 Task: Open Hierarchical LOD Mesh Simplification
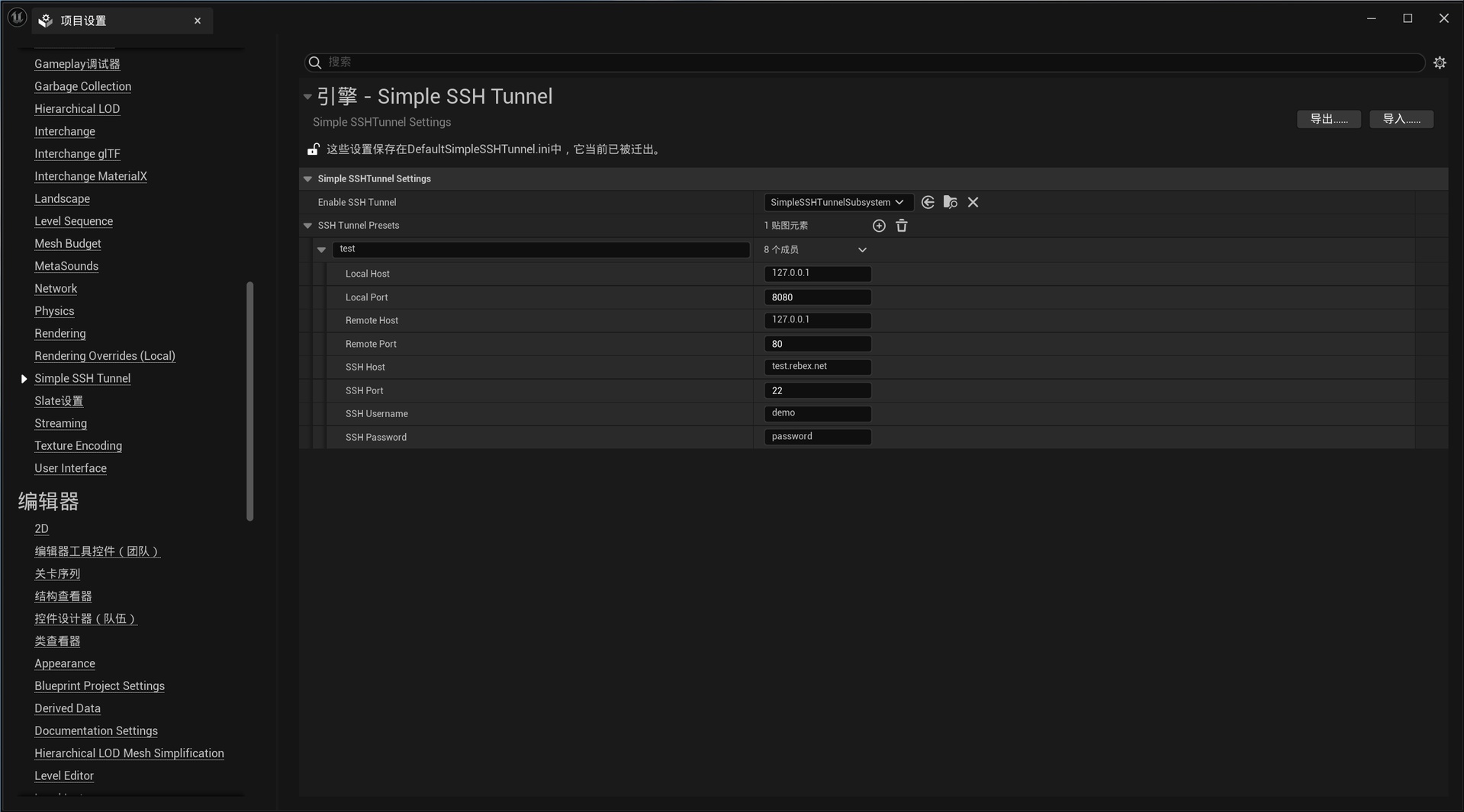[129, 754]
